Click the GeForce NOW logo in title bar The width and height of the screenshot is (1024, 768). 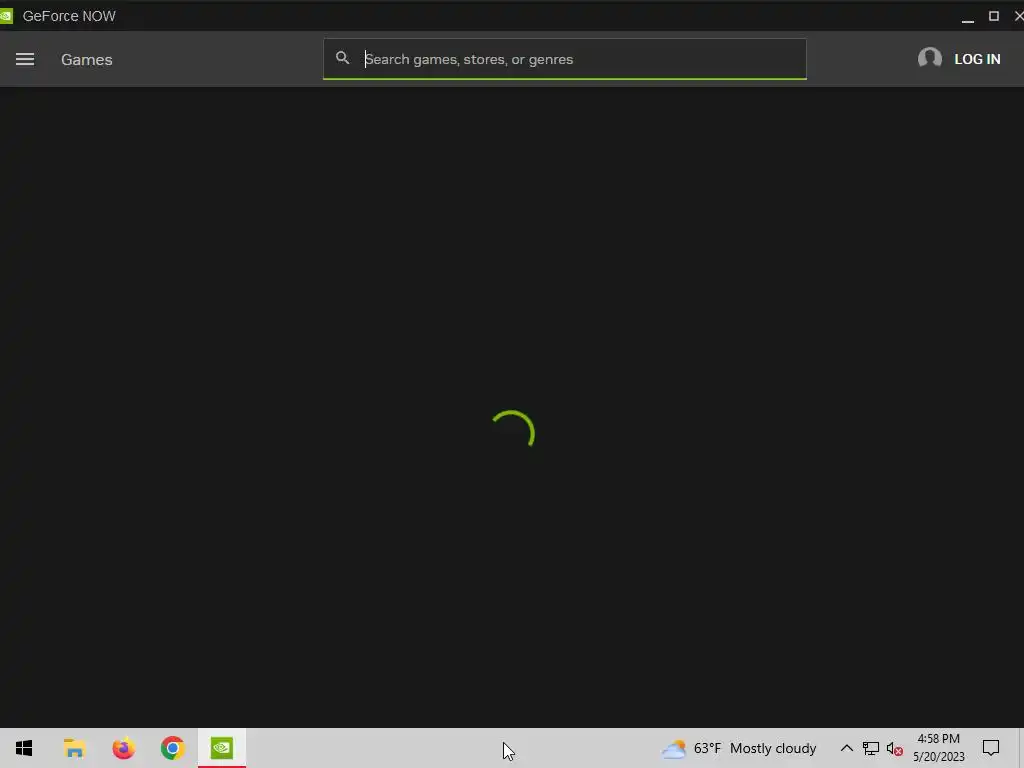[7, 16]
